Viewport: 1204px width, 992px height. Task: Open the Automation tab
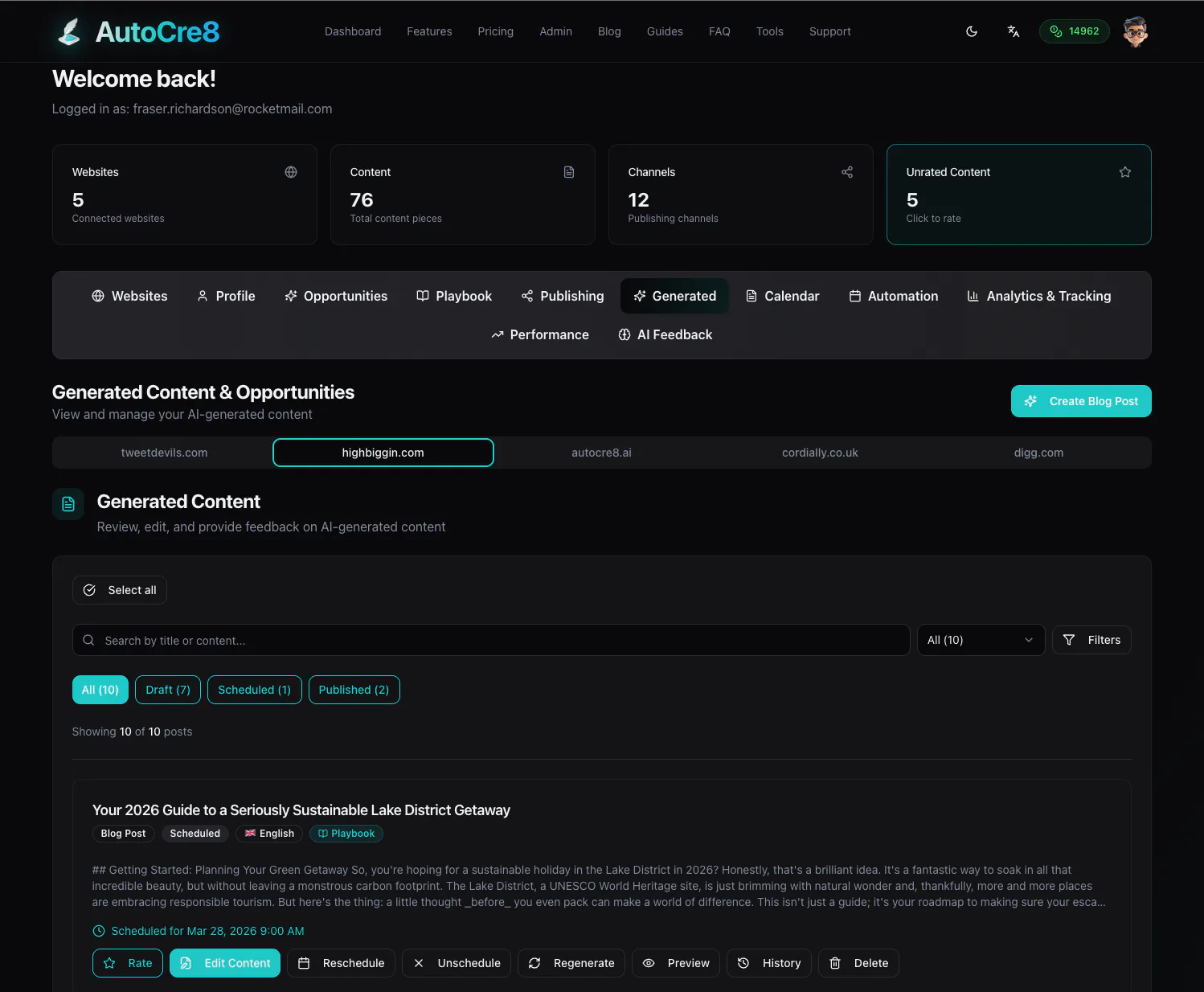pyautogui.click(x=894, y=296)
